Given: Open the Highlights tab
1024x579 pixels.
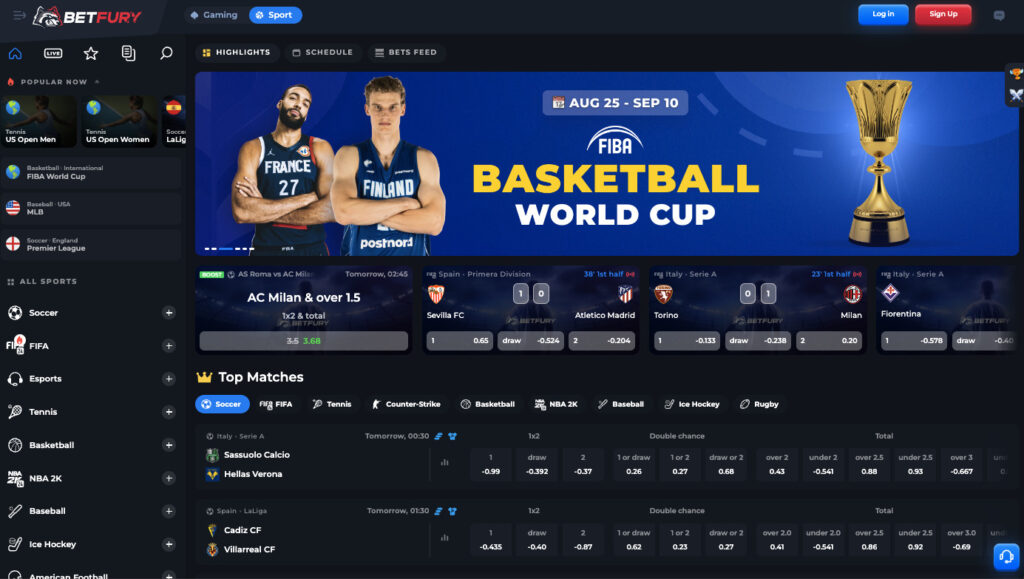Looking at the screenshot, I should point(236,53).
